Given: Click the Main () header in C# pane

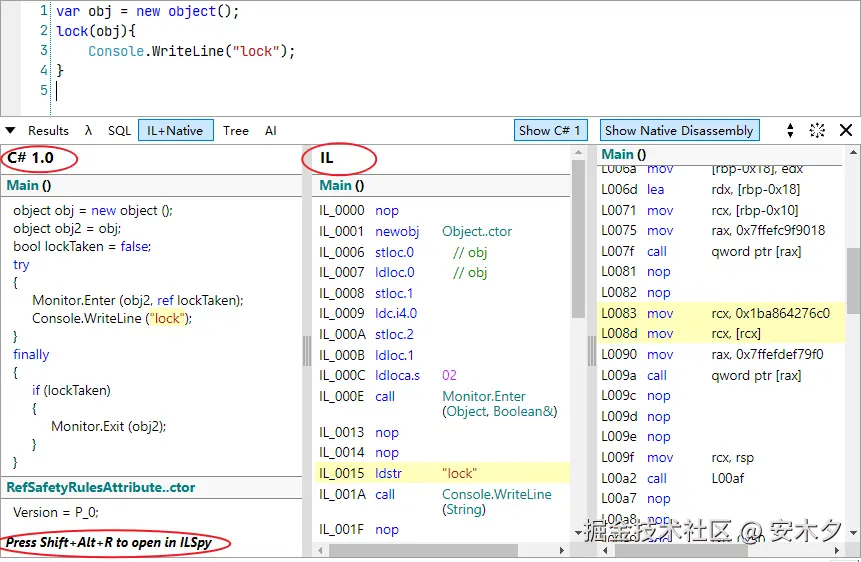Looking at the screenshot, I should tap(29, 185).
